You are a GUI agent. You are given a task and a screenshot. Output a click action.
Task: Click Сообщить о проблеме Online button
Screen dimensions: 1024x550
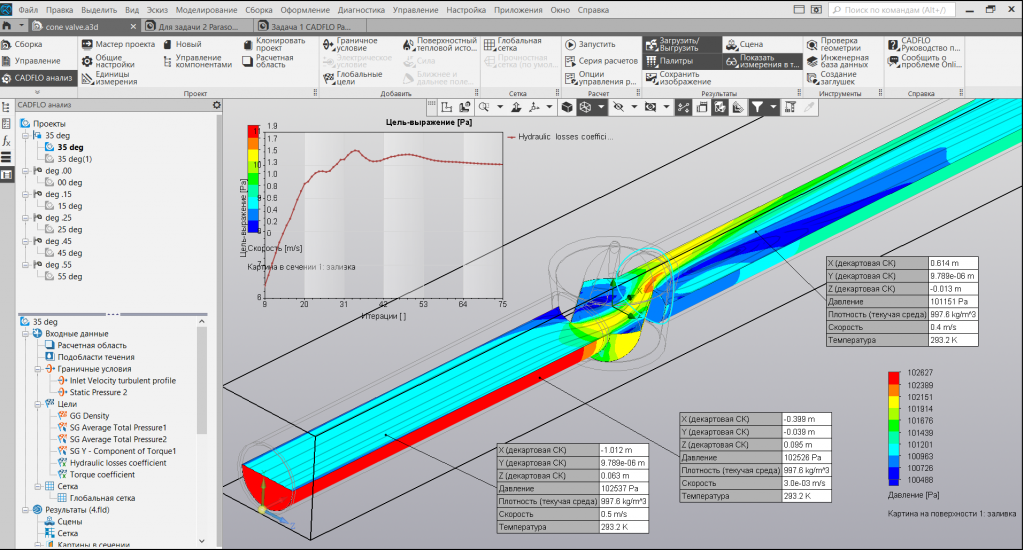click(x=924, y=61)
